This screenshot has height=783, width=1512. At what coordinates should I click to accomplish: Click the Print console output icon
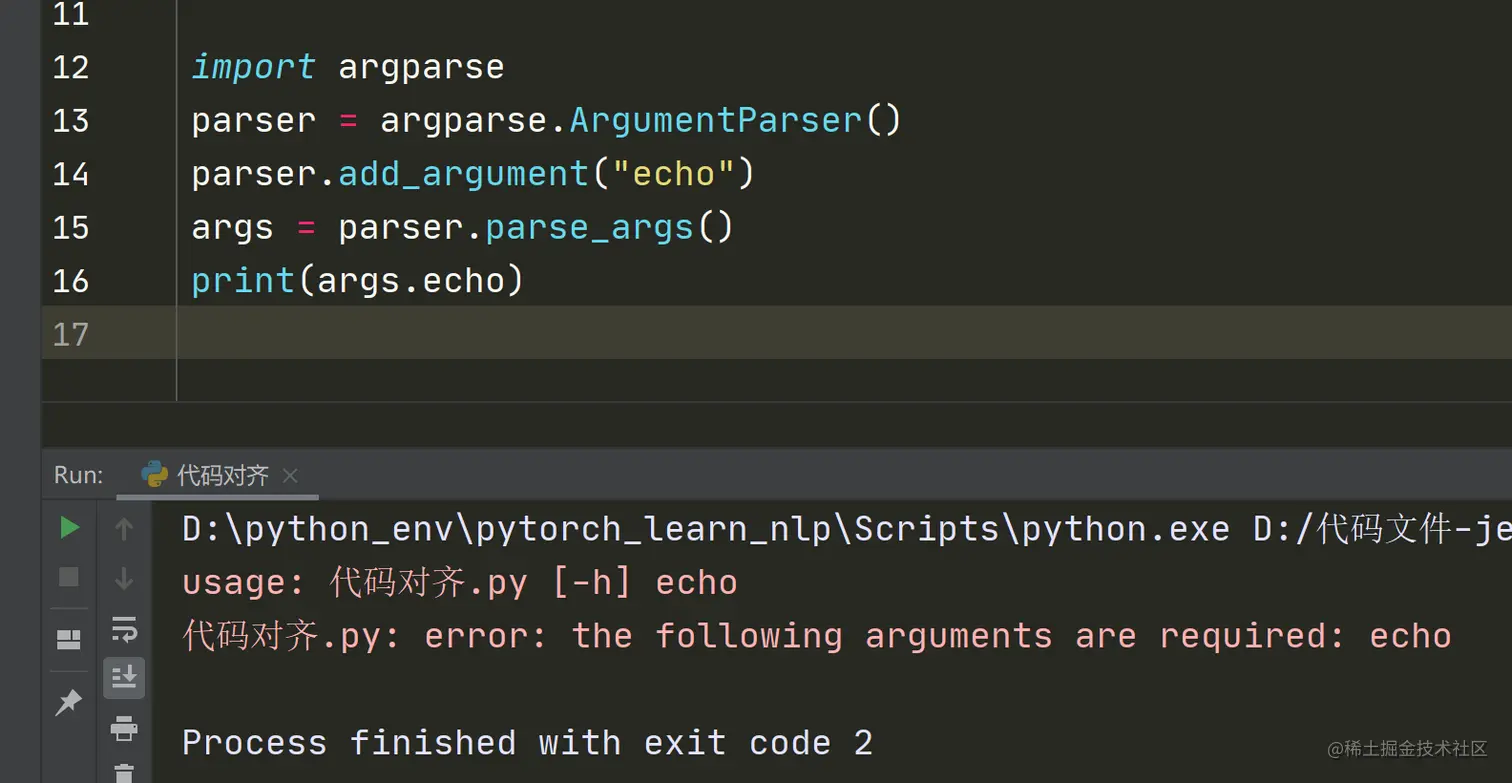124,728
